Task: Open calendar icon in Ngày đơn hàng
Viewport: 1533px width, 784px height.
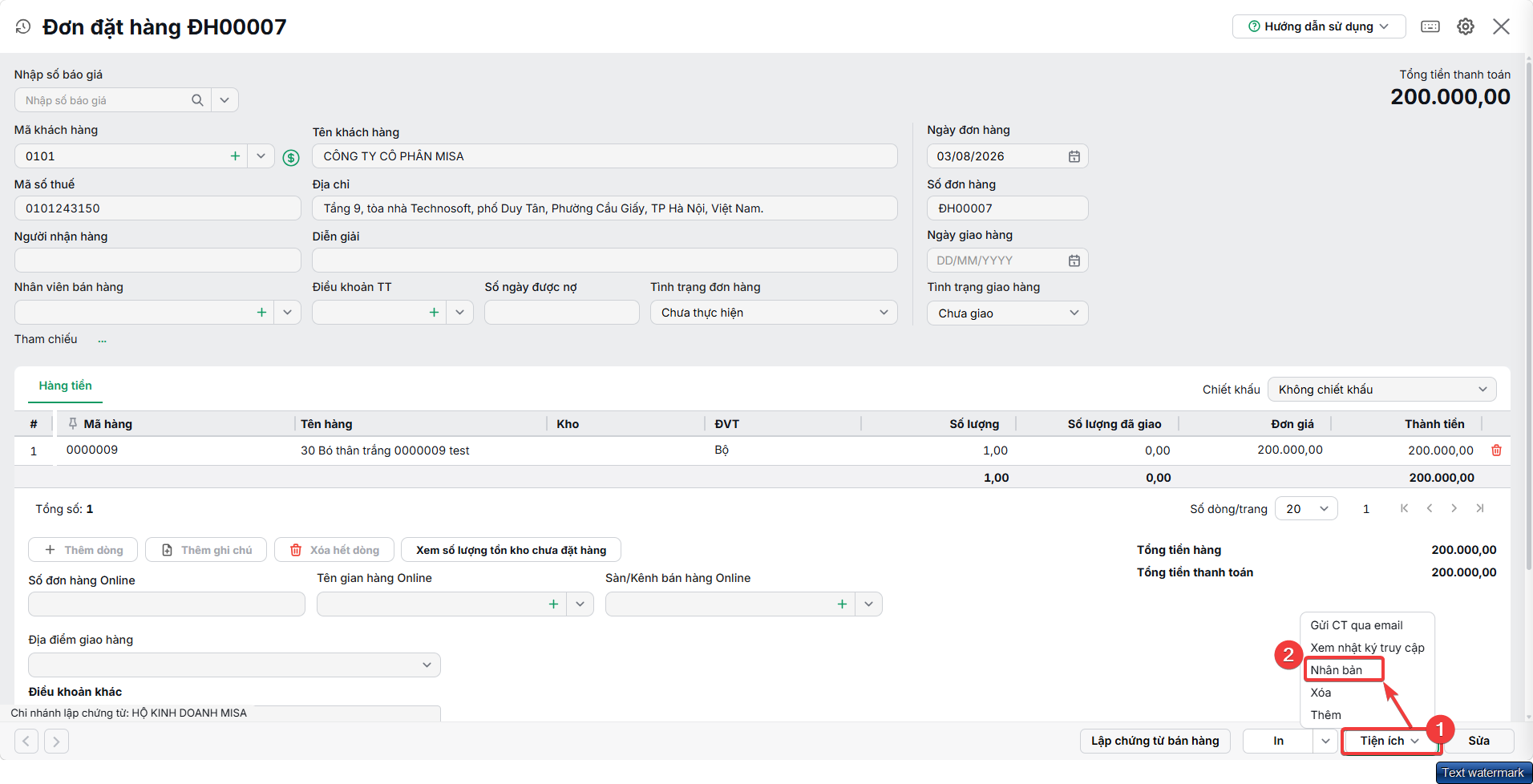Action: point(1074,156)
